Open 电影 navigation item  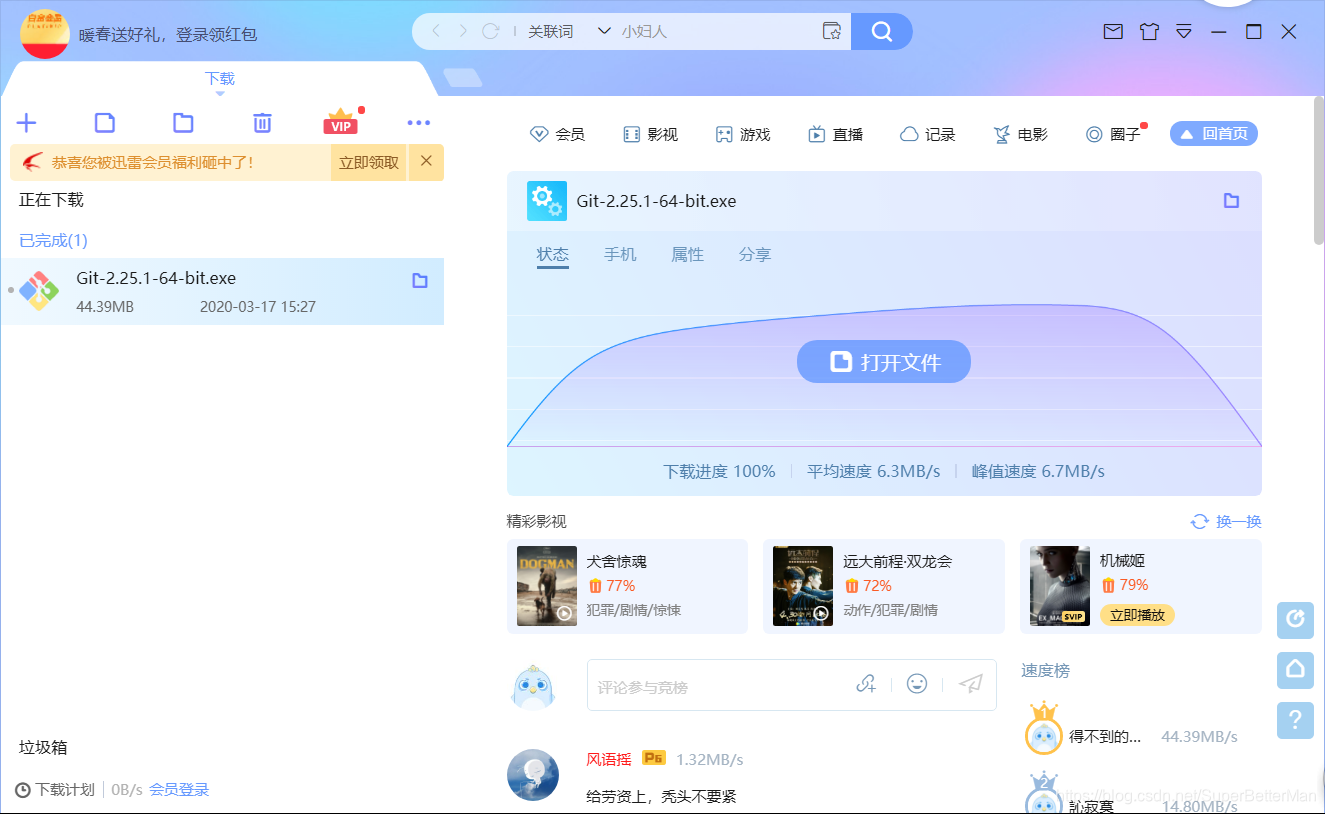[1020, 134]
